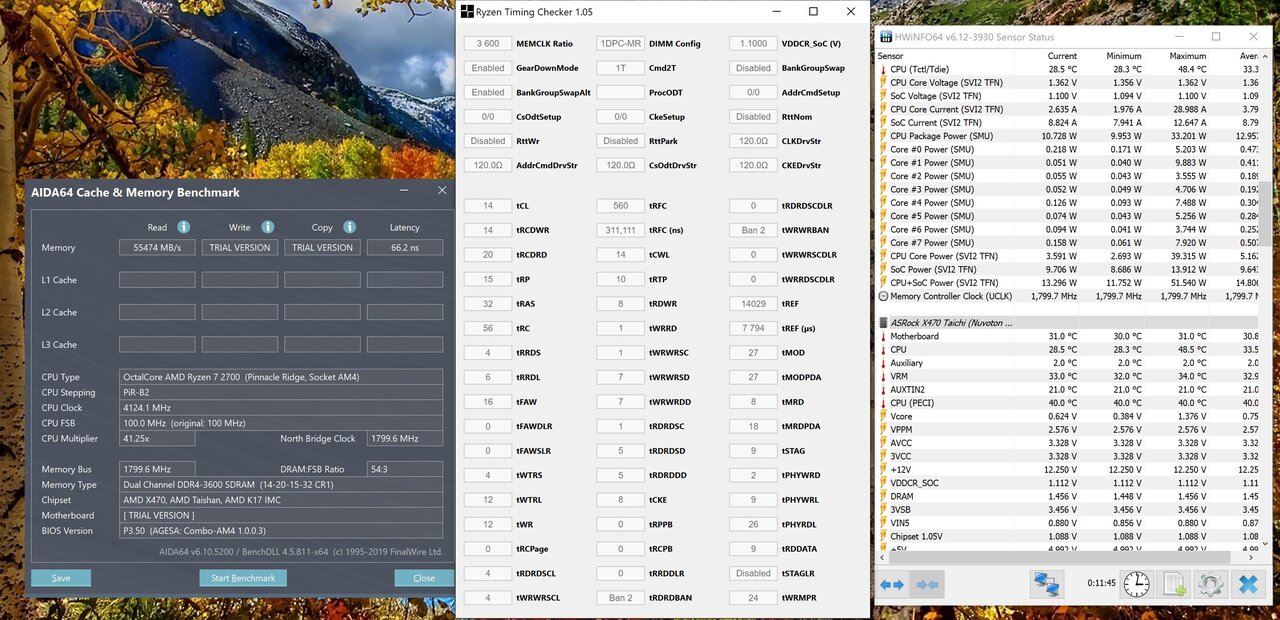Click the tREF value field showing 14029
This screenshot has width=1280, height=620.
click(x=753, y=304)
